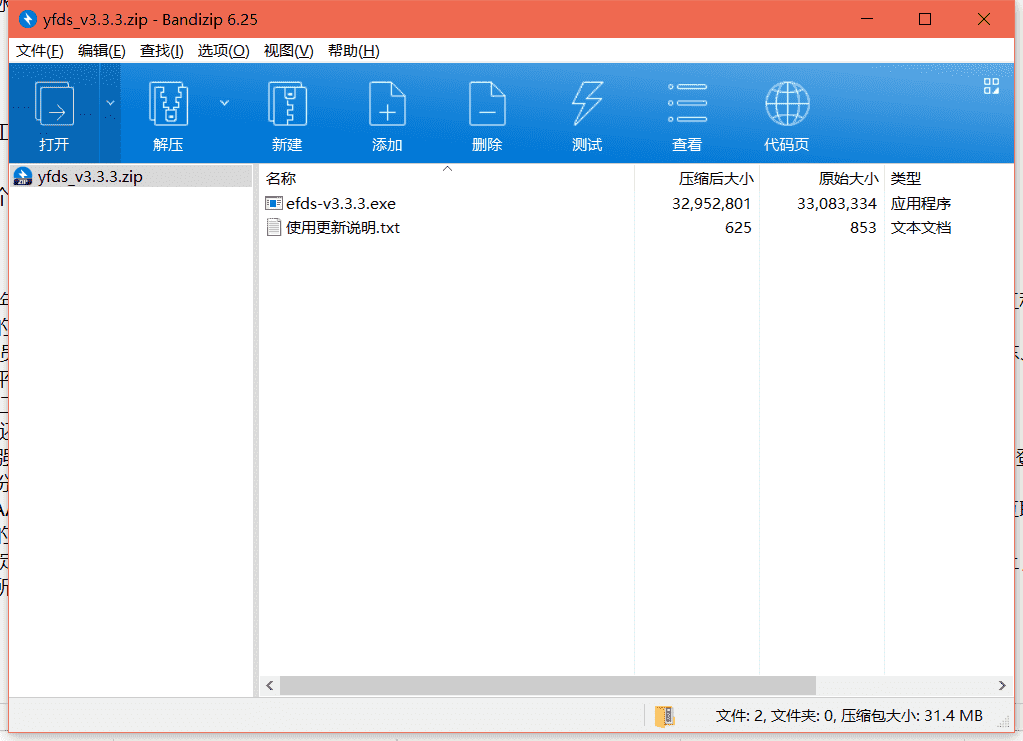This screenshot has height=741, width=1023.
Task: Open the 文件(F) menu
Action: (40, 51)
